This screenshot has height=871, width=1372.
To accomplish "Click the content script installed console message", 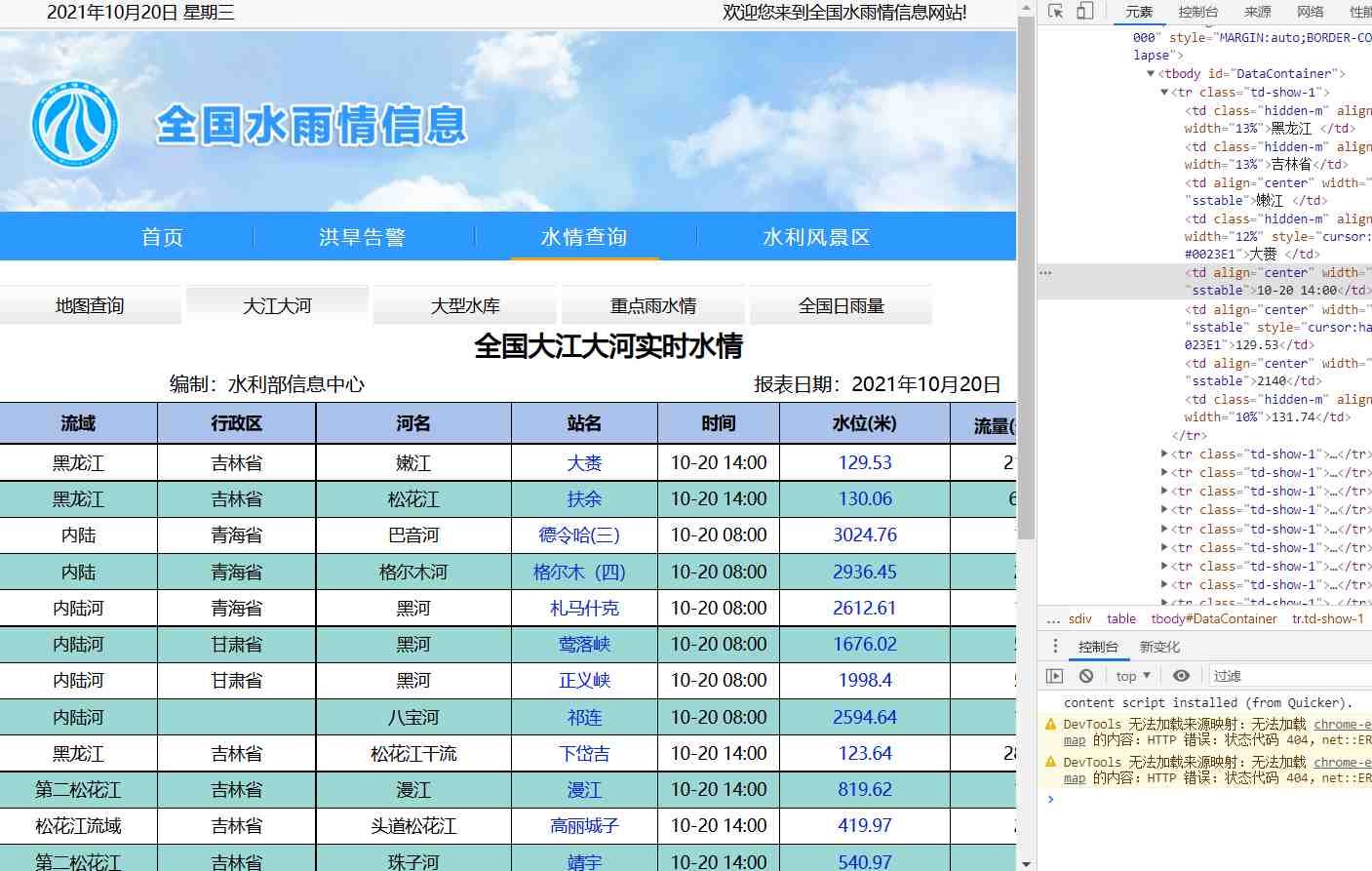I will [1208, 703].
